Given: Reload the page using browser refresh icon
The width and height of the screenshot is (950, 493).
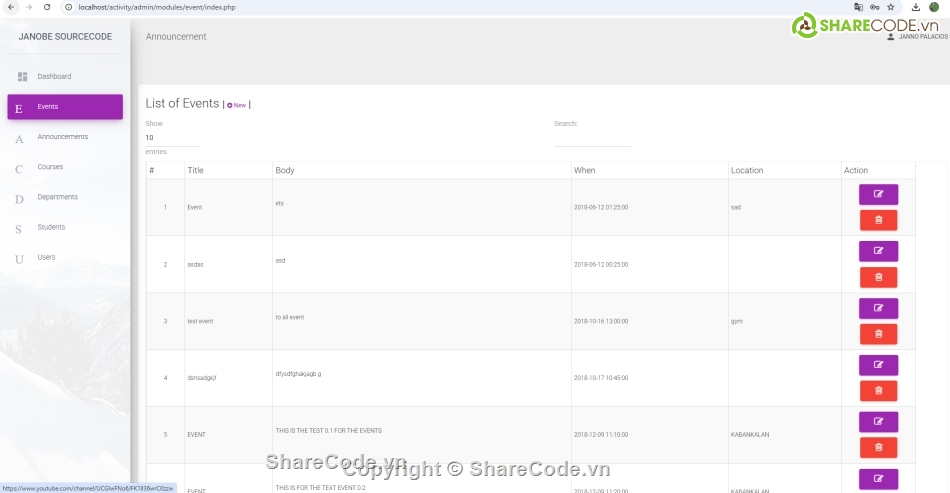Looking at the screenshot, I should 47,7.
